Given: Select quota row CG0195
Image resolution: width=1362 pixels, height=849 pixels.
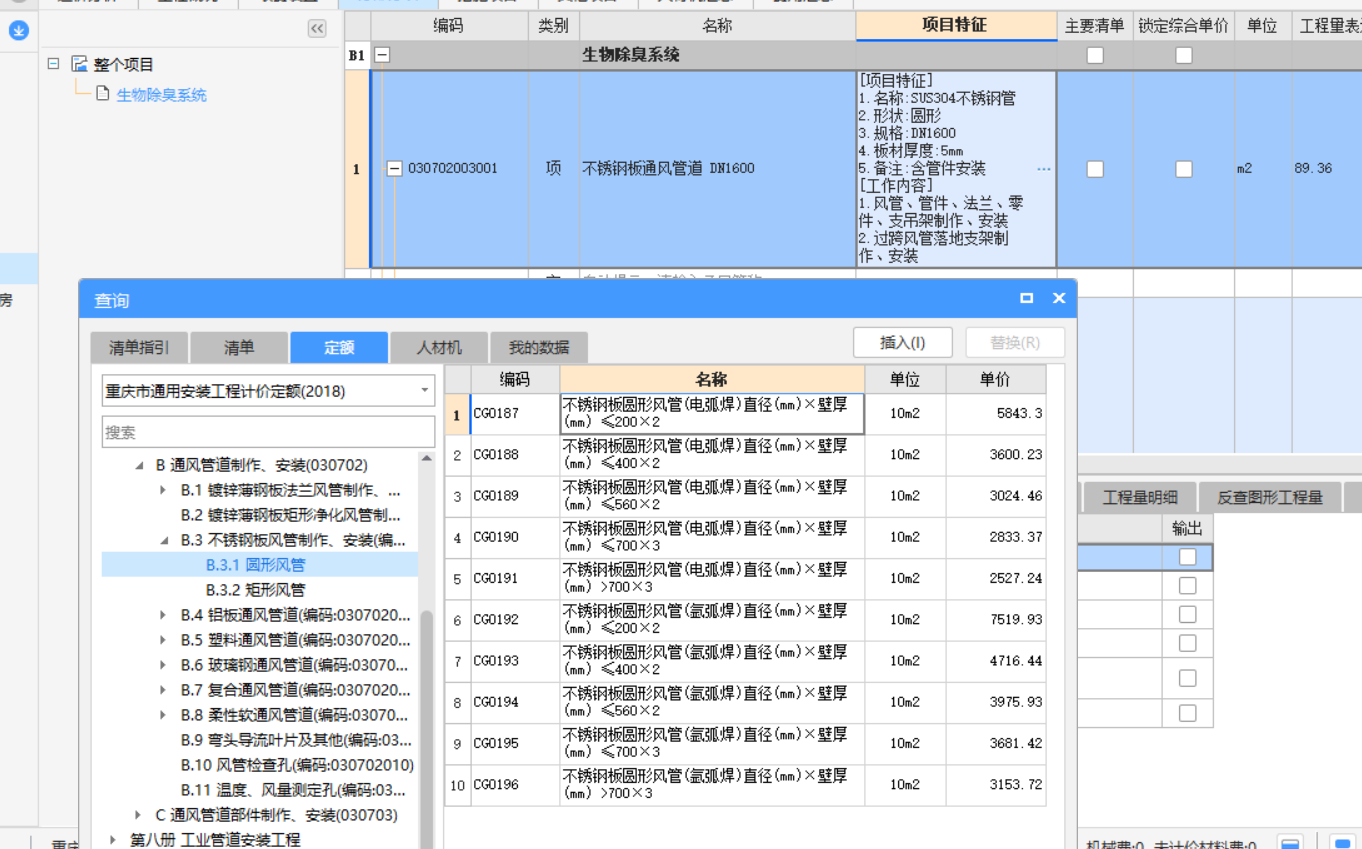Looking at the screenshot, I should 745,743.
